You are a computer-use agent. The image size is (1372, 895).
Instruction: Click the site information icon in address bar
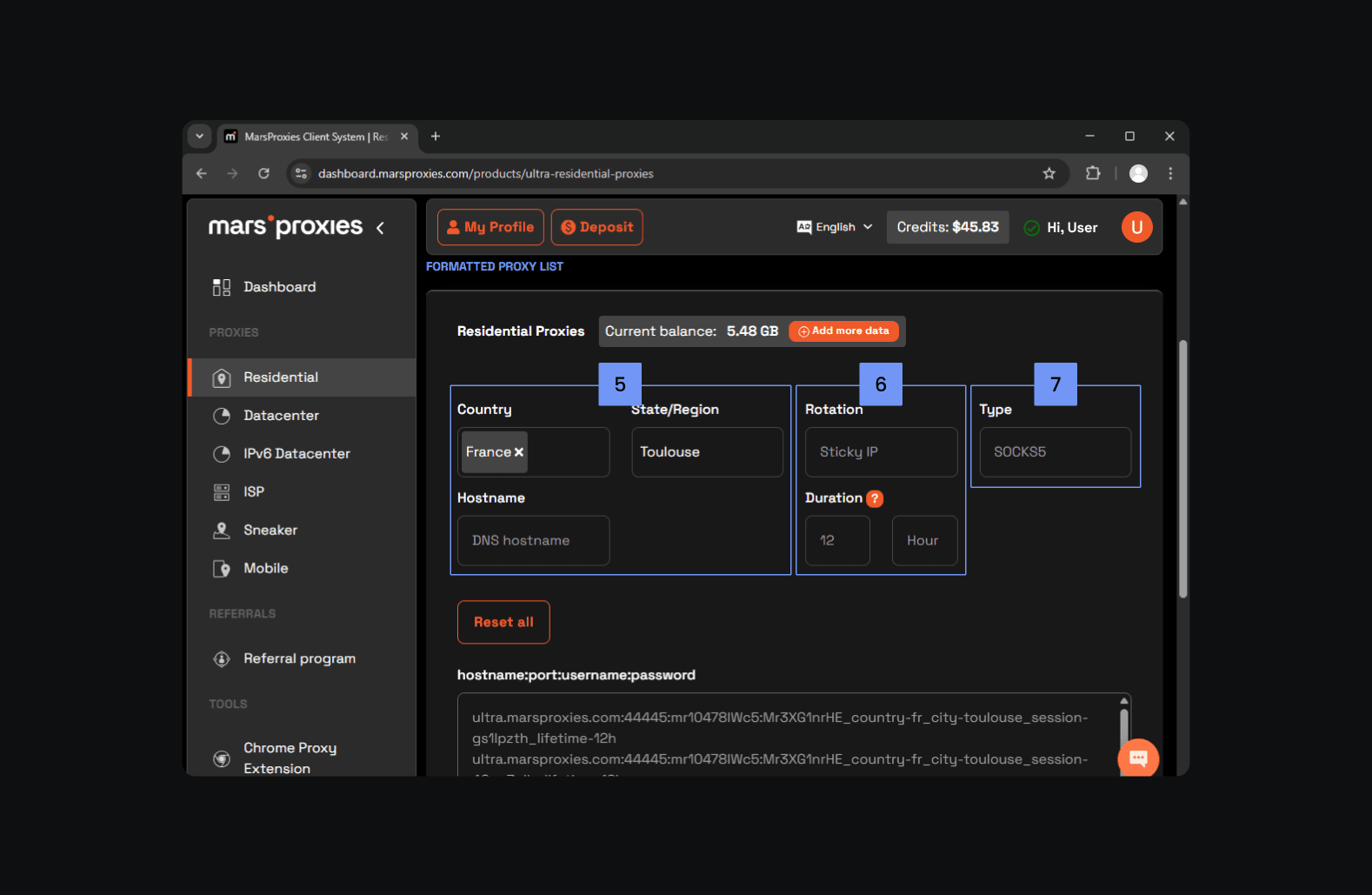coord(301,174)
